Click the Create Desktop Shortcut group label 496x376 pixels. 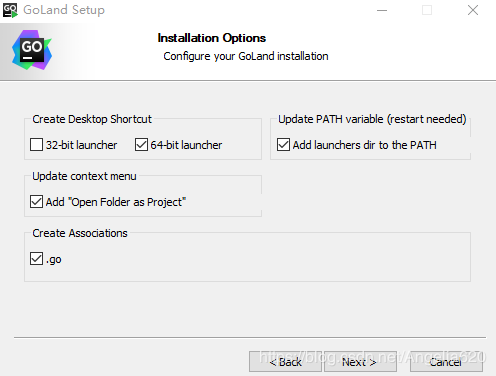point(92,119)
